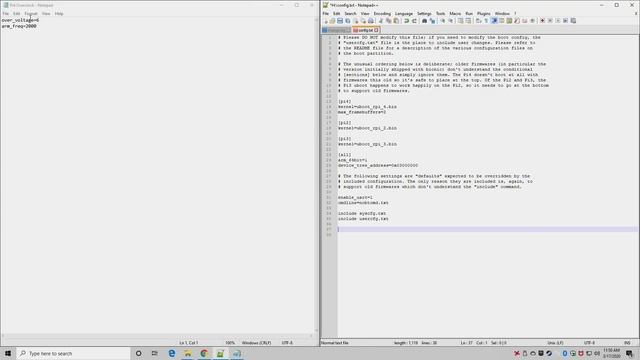Open the Function List toolbar icon
Viewport: 640px width, 360px height.
517,20
